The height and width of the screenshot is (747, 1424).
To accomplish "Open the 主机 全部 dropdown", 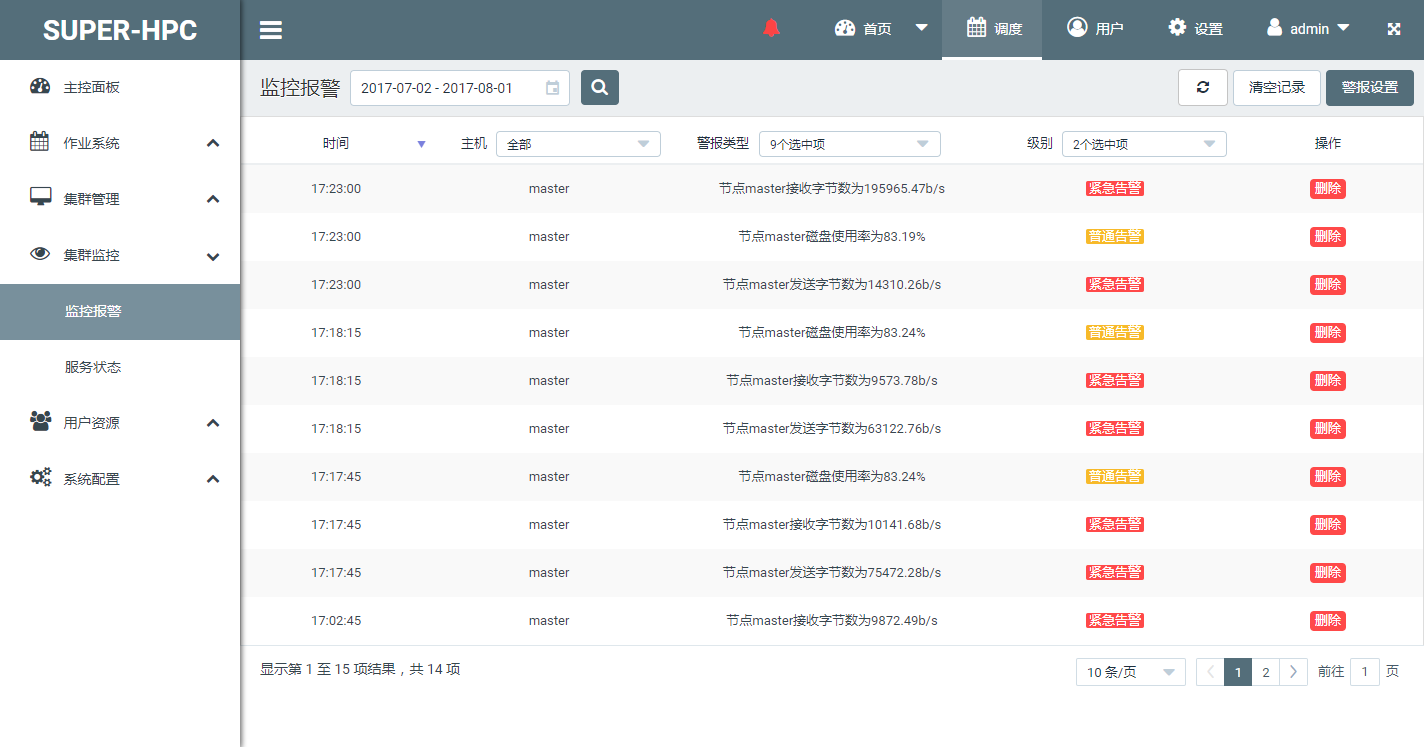I will pos(578,144).
